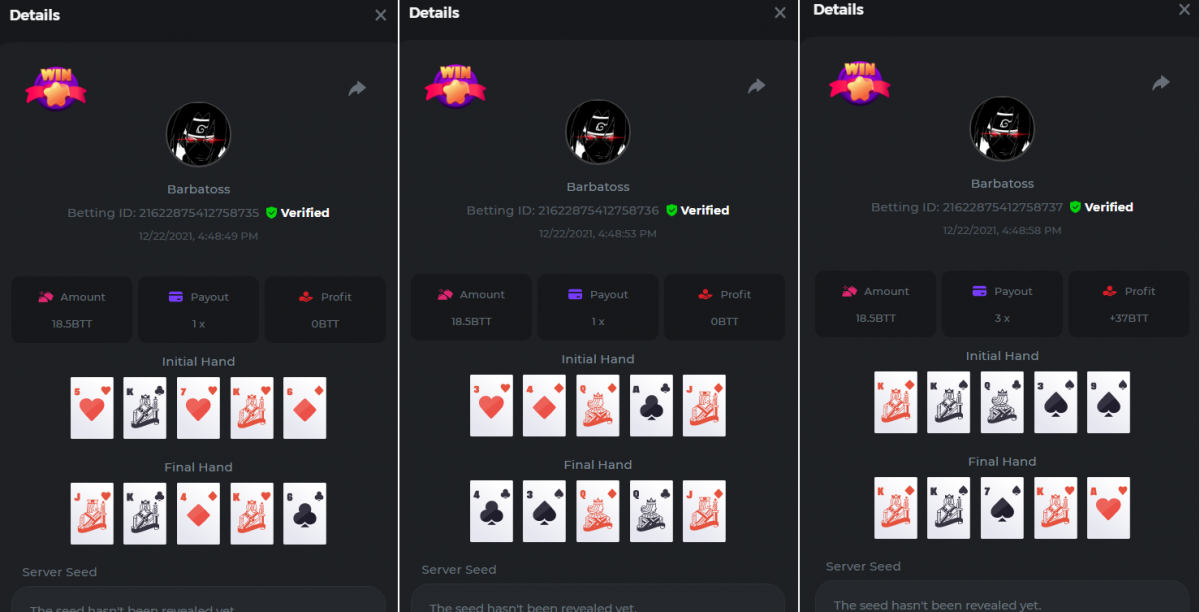Click Barbatoss username in middle panel

click(598, 186)
